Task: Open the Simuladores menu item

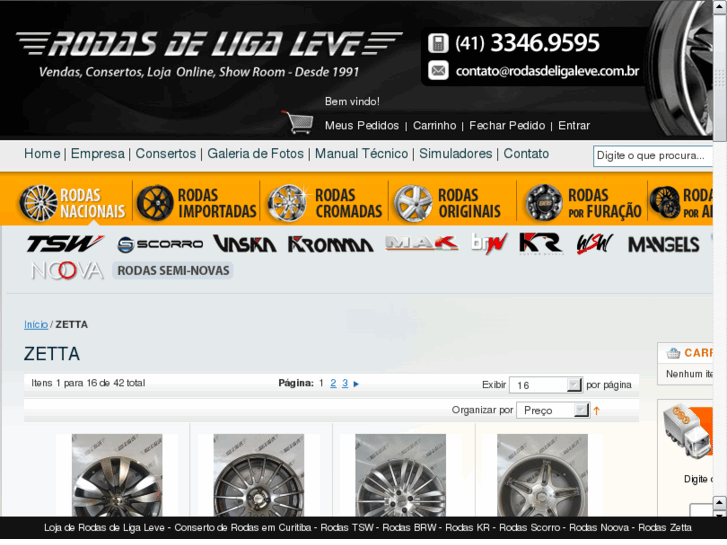Action: pyautogui.click(x=456, y=154)
